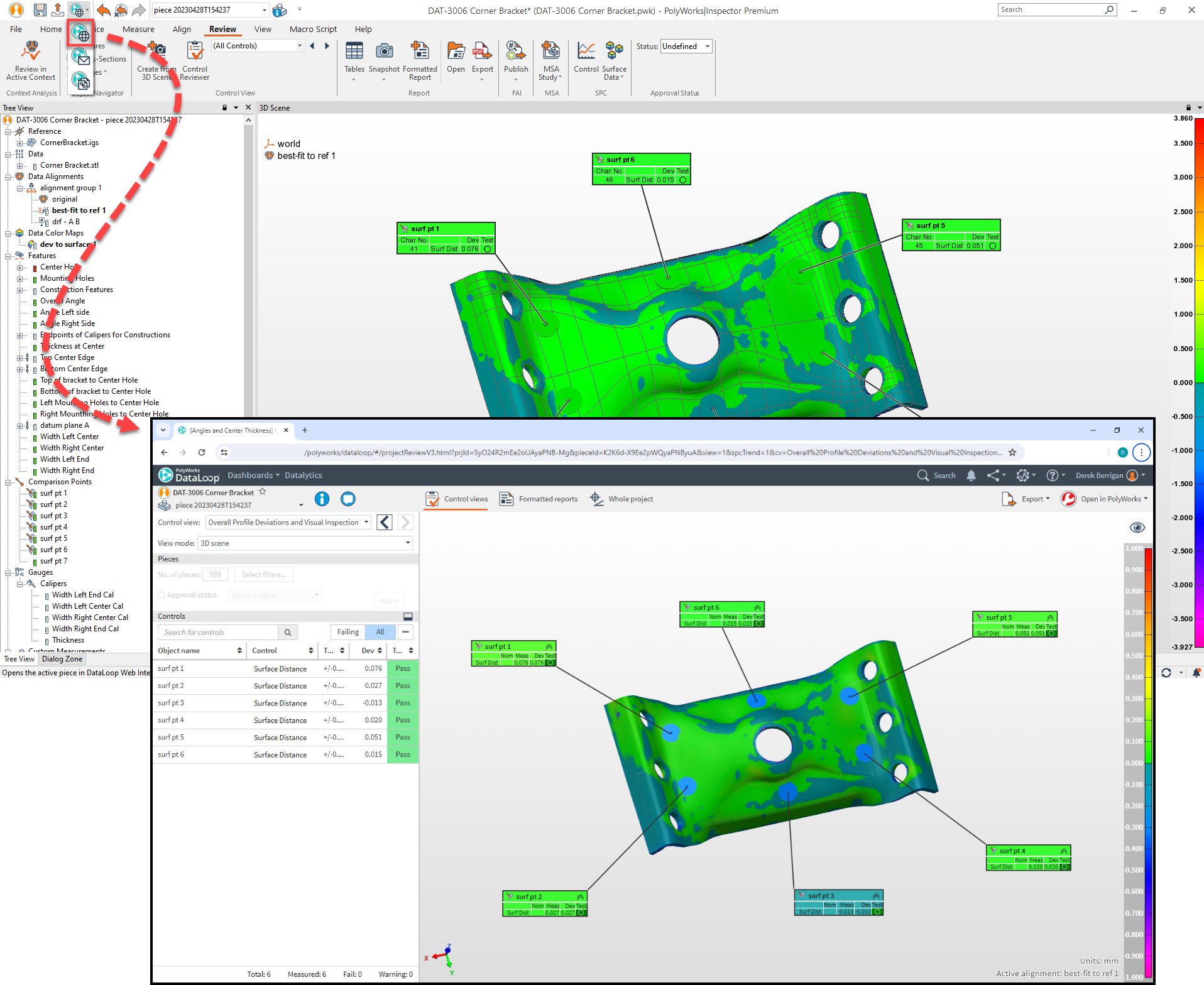The width and height of the screenshot is (1204, 985).
Task: Open the Control Reviewer tool
Action: (x=195, y=61)
